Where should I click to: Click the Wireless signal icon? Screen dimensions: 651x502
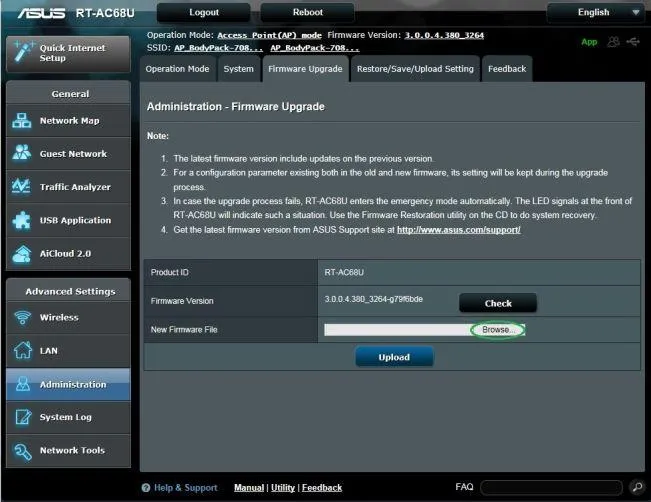pos(22,317)
